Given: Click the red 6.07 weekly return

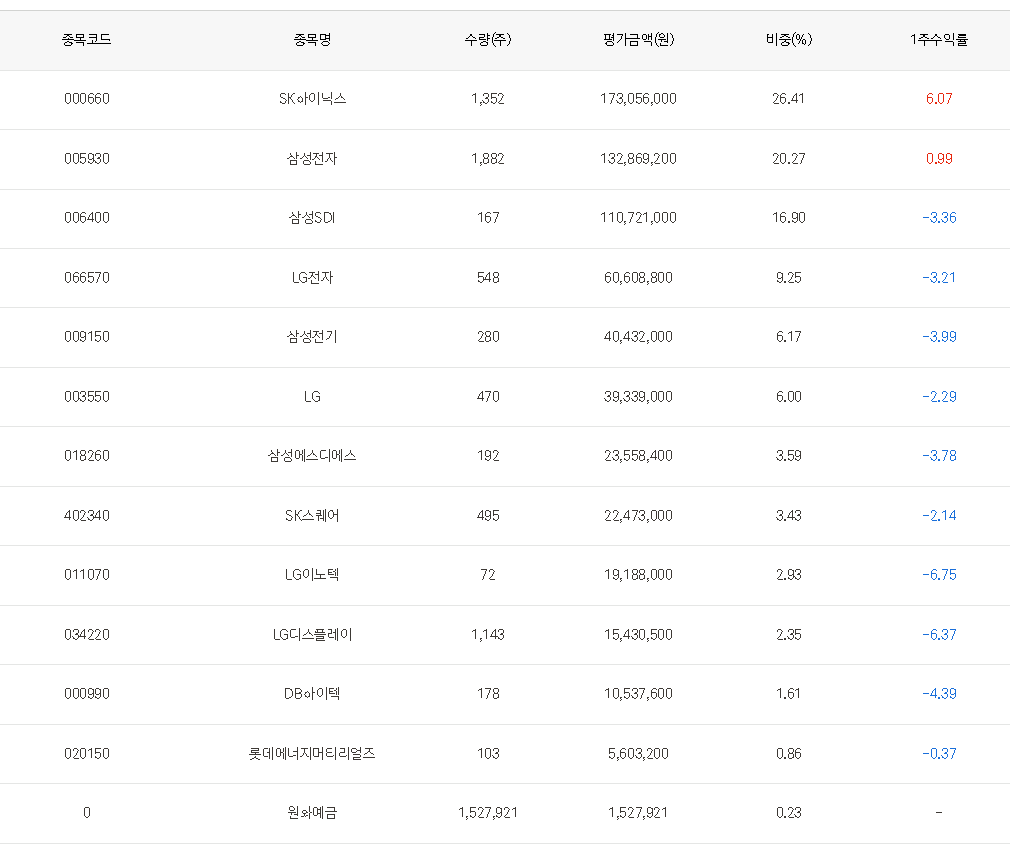Looking at the screenshot, I should pyautogui.click(x=939, y=99).
